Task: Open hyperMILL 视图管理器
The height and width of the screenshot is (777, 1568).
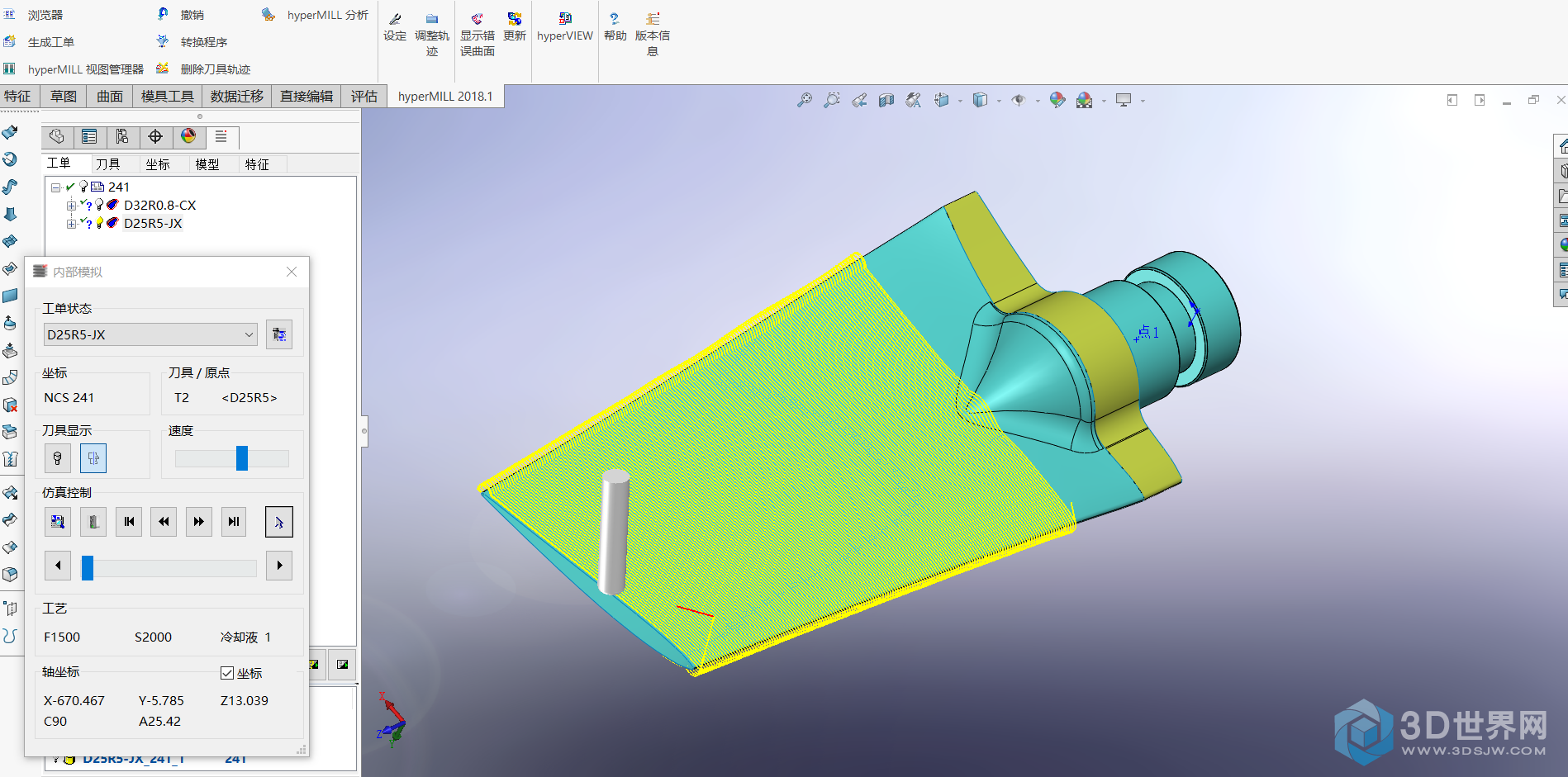Action: click(x=74, y=69)
